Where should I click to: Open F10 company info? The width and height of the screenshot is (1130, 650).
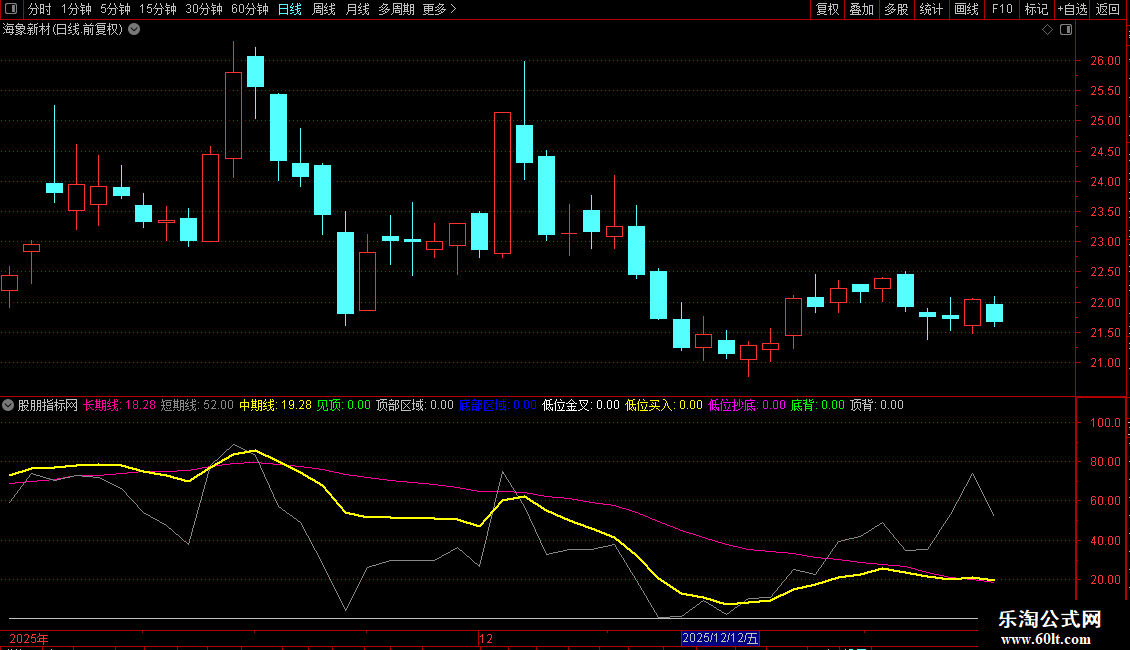click(x=1002, y=9)
